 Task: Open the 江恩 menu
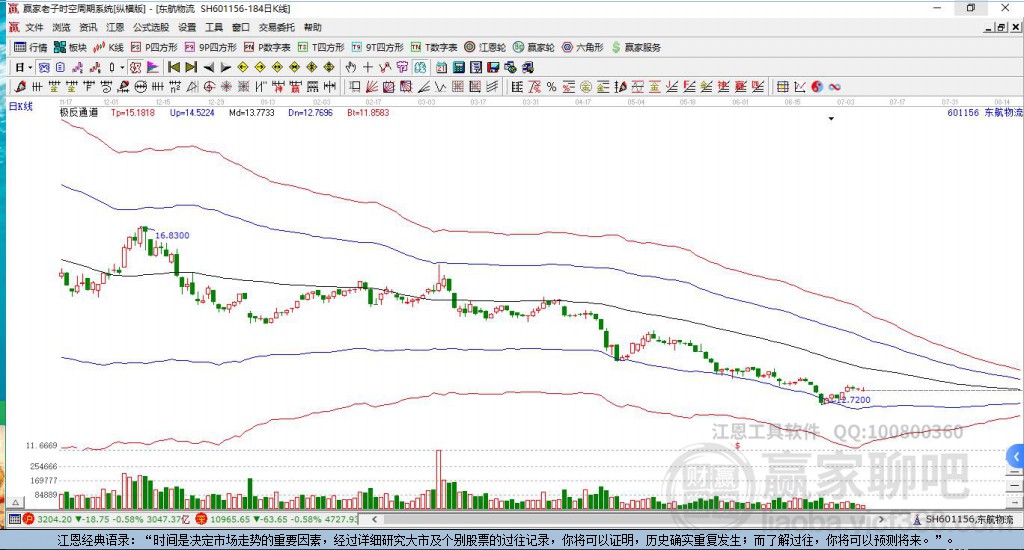115,27
